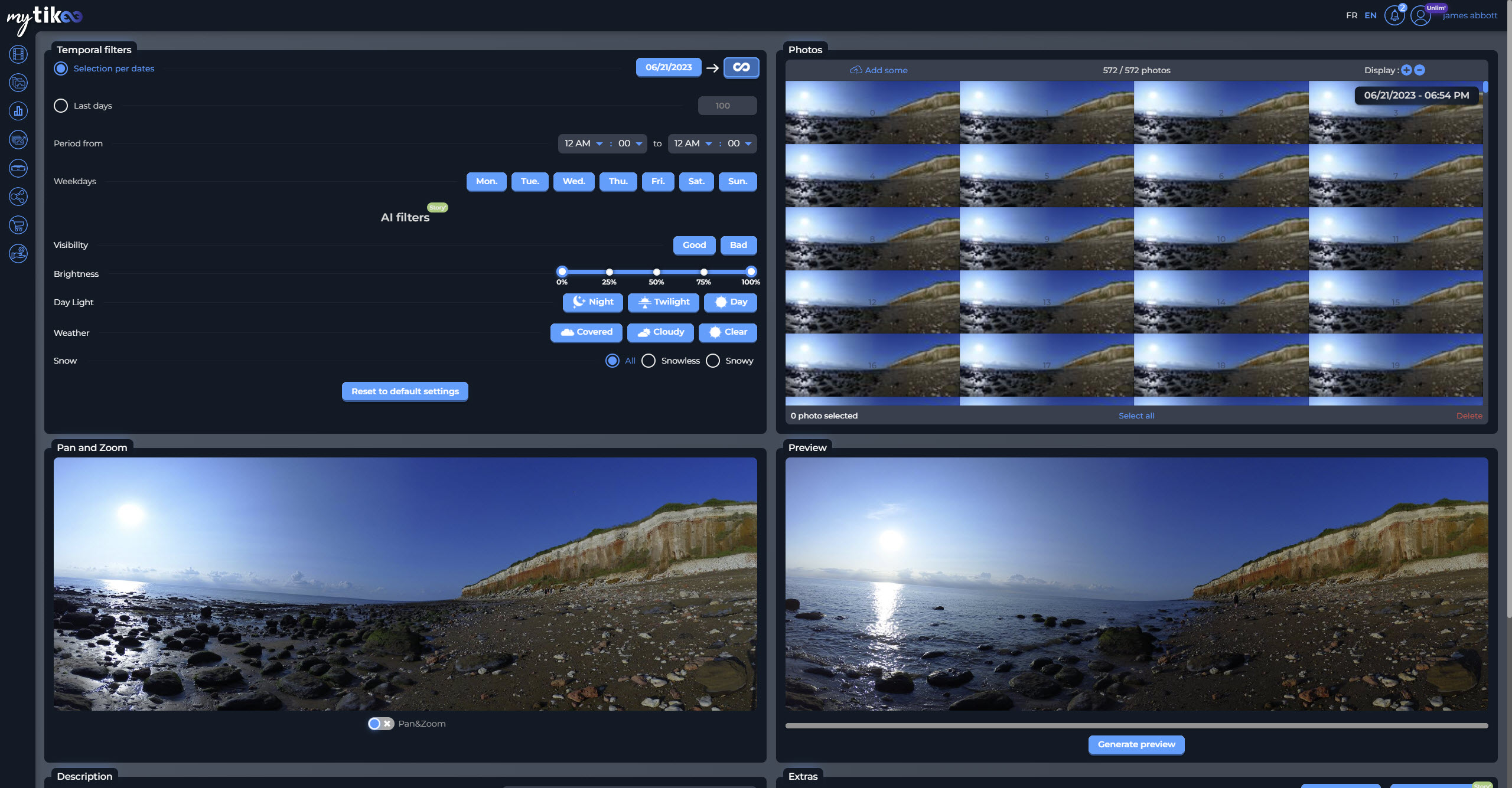Select the Last days radio option

[x=60, y=106]
